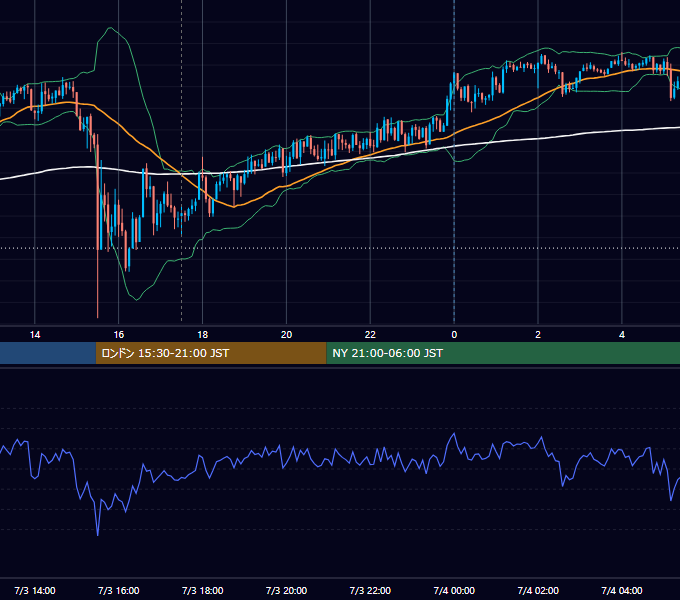The image size is (680, 600).
Task: Click the 18 hour axis label
Action: [x=203, y=335]
